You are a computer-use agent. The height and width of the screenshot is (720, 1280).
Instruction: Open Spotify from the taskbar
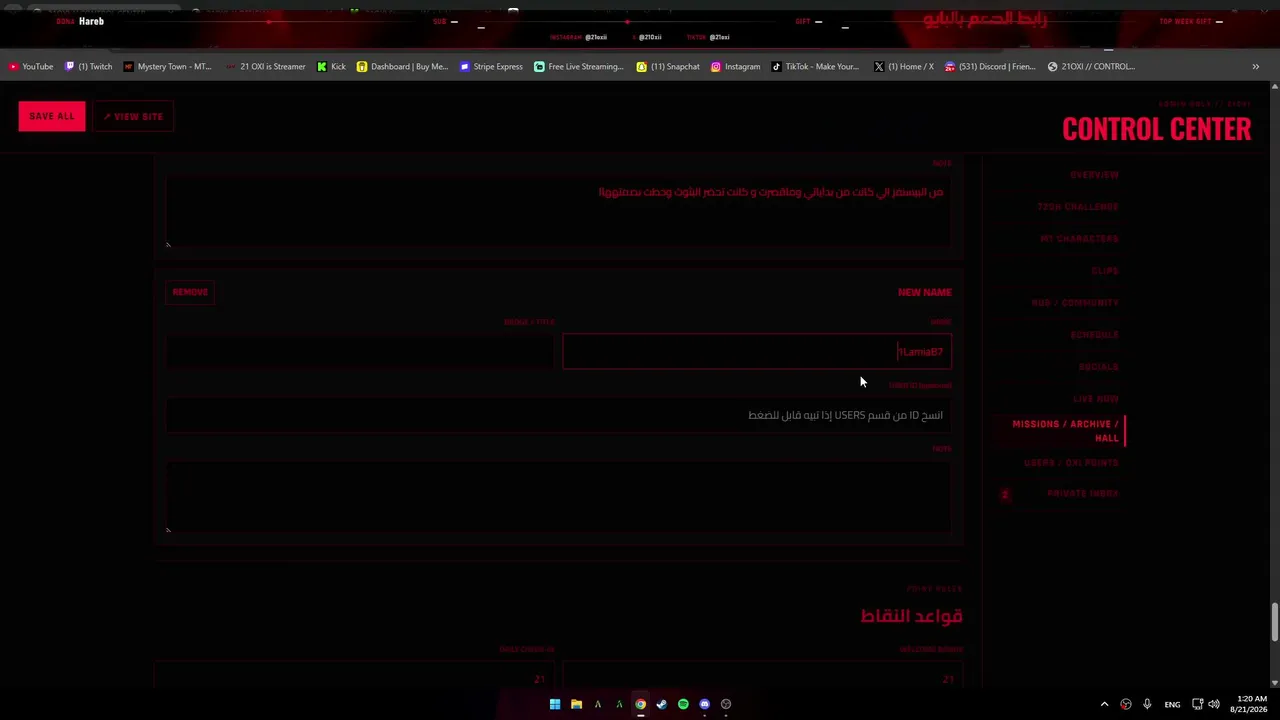click(683, 704)
